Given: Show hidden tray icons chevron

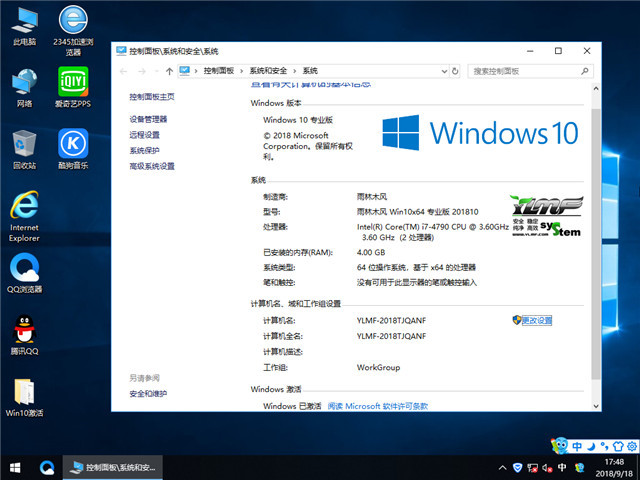Looking at the screenshot, I should [x=503, y=468].
